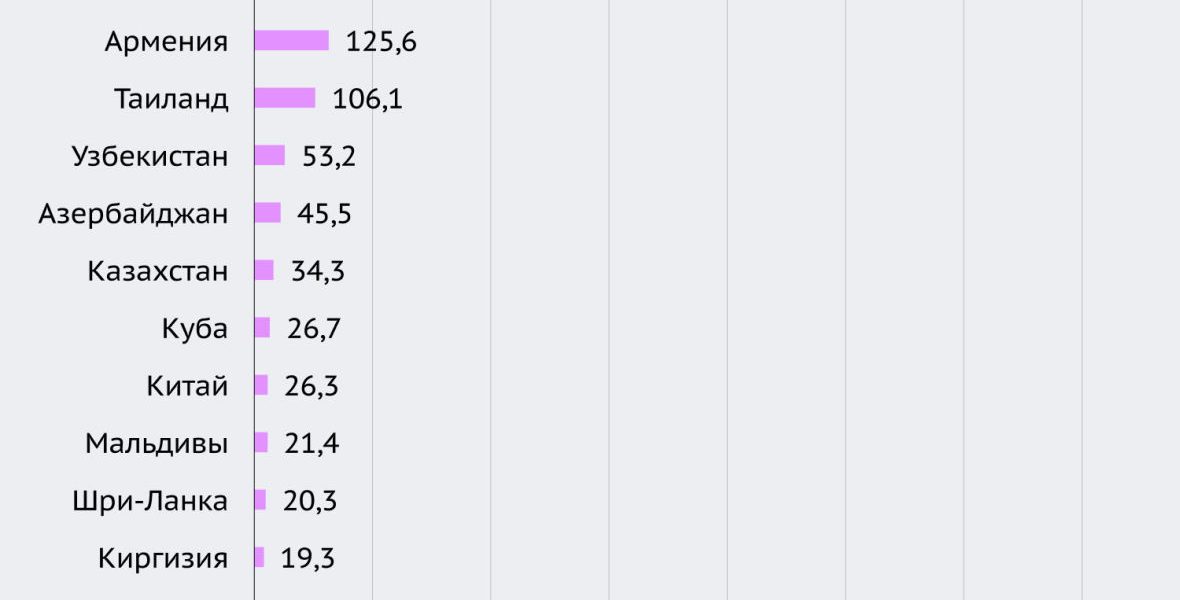Click the Мальдивы country label
This screenshot has height=600, width=1180.
click(x=157, y=444)
